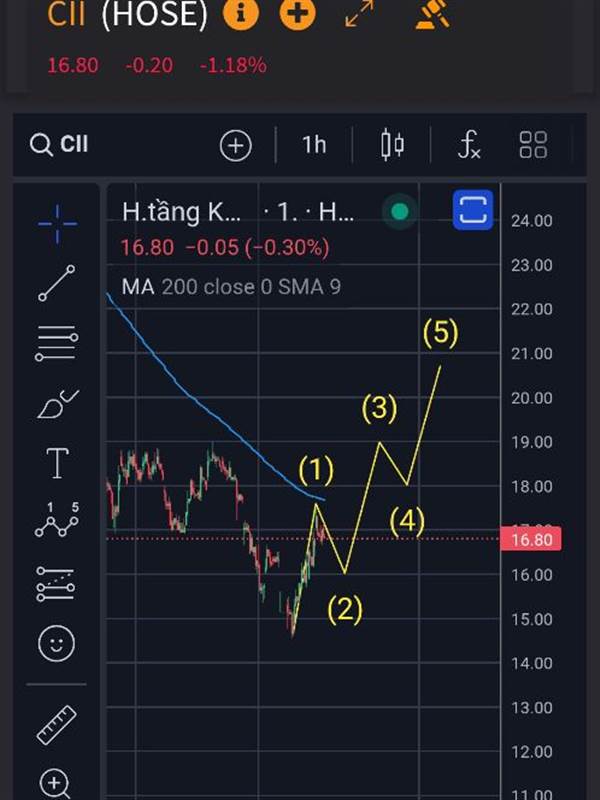
Task: Open the fx indicators menu
Action: pyautogui.click(x=469, y=144)
